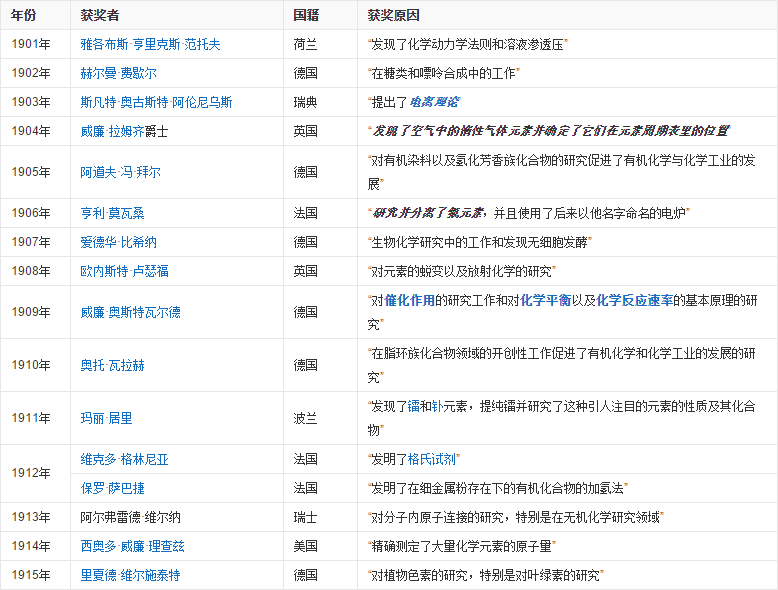Follow the 电离理论 link
This screenshot has height=590, width=778.
coord(433,102)
